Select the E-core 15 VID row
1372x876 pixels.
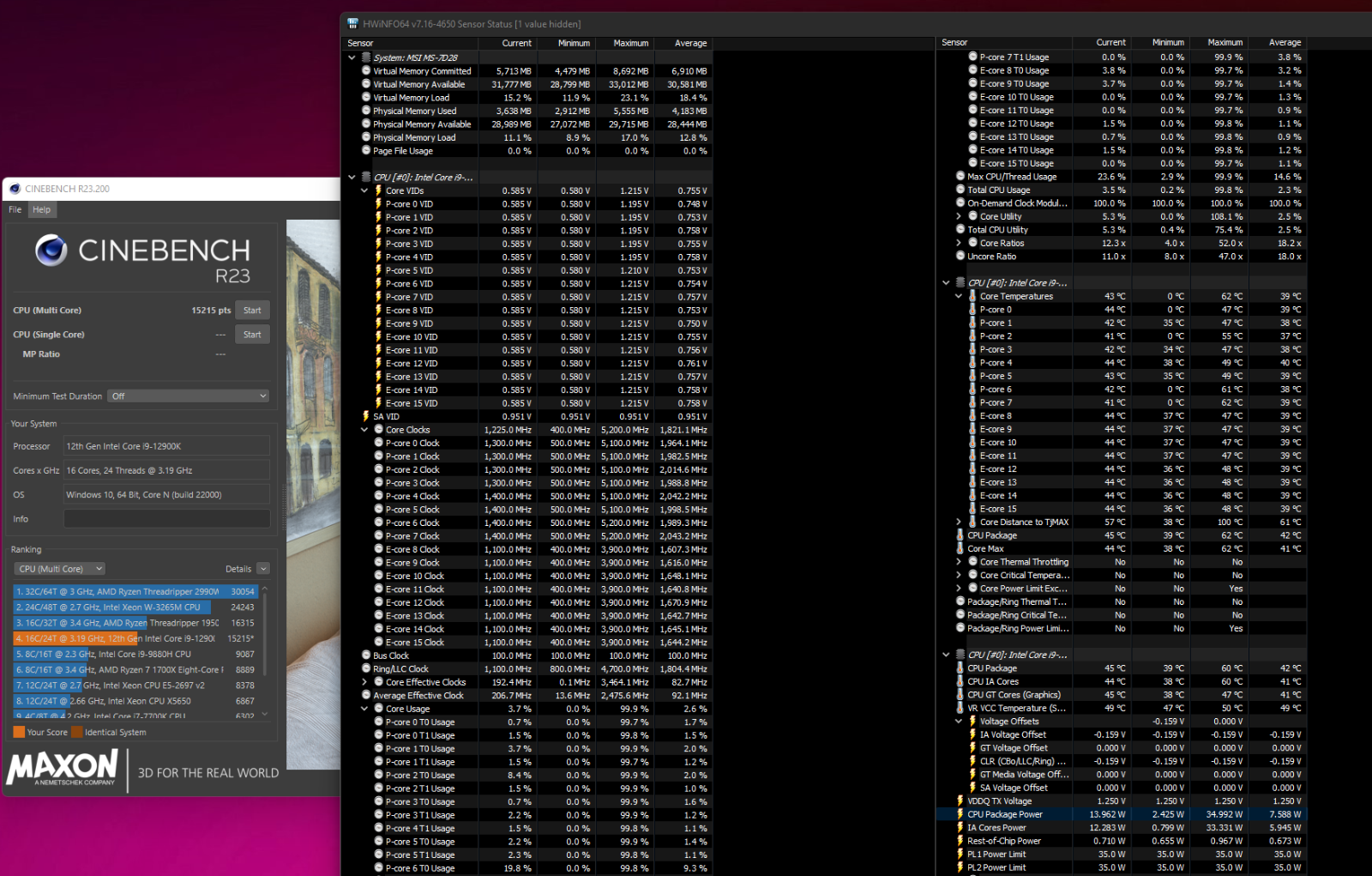click(539, 403)
